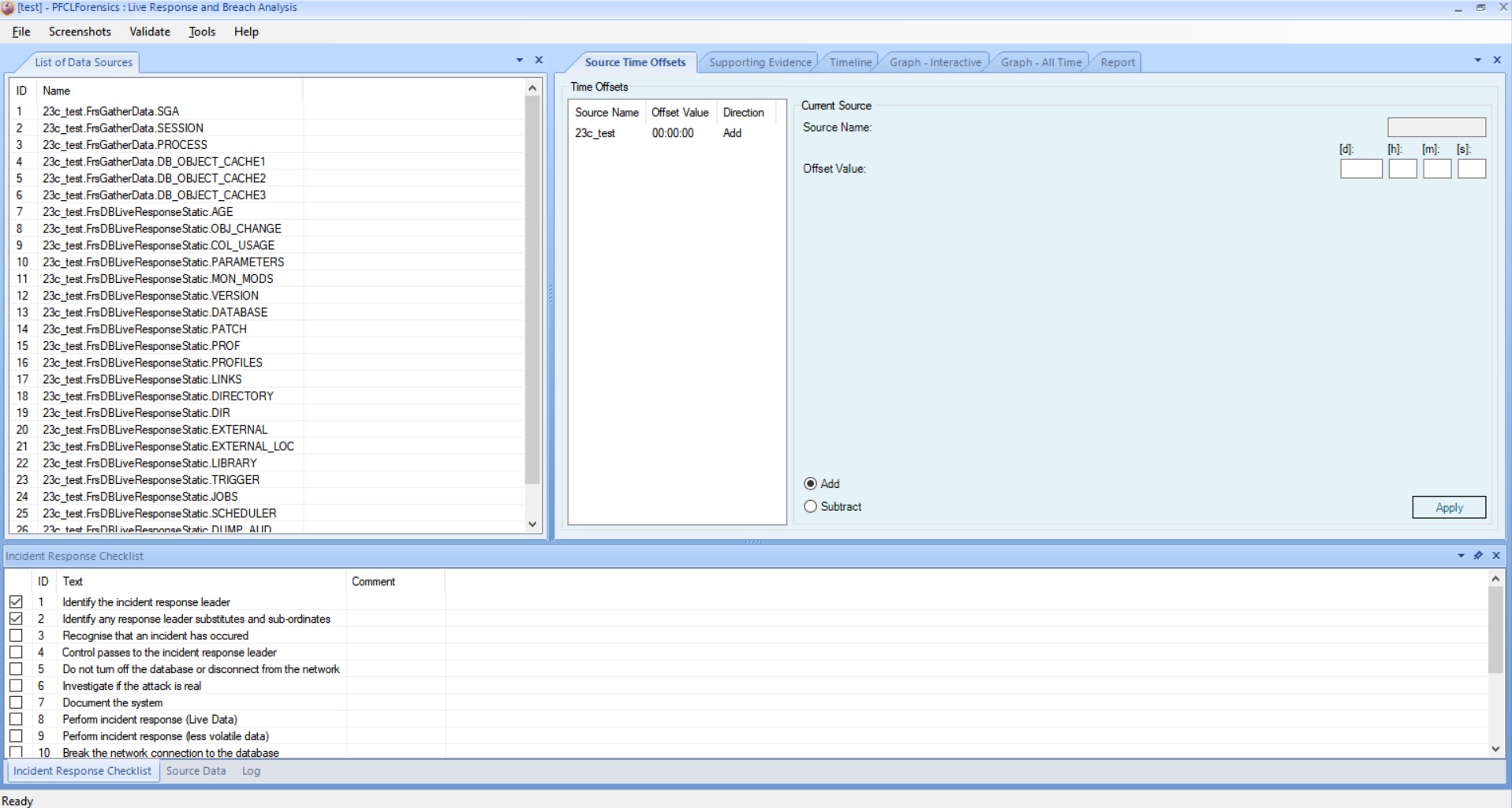Click the days [d] offset field

point(1361,169)
